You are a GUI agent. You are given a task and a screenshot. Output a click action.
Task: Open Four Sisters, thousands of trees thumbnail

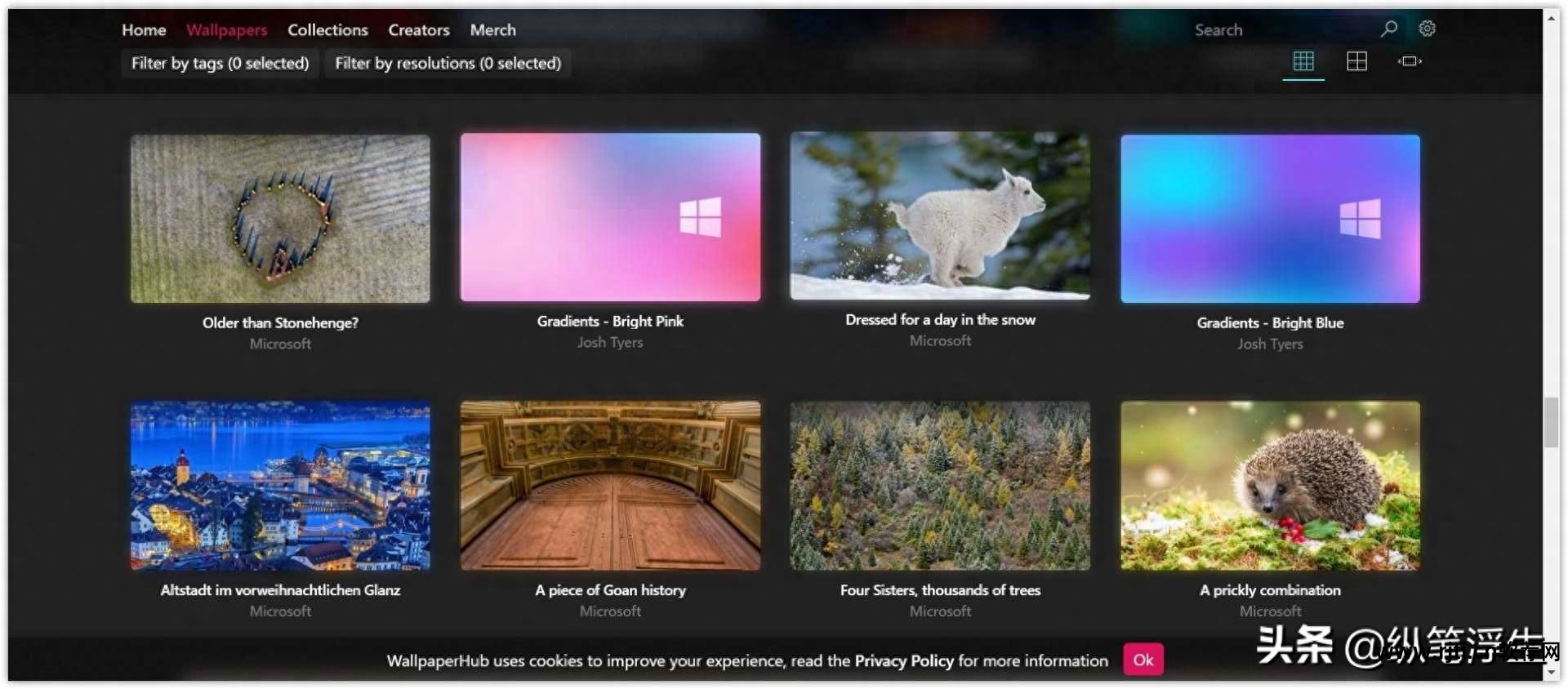(x=940, y=486)
